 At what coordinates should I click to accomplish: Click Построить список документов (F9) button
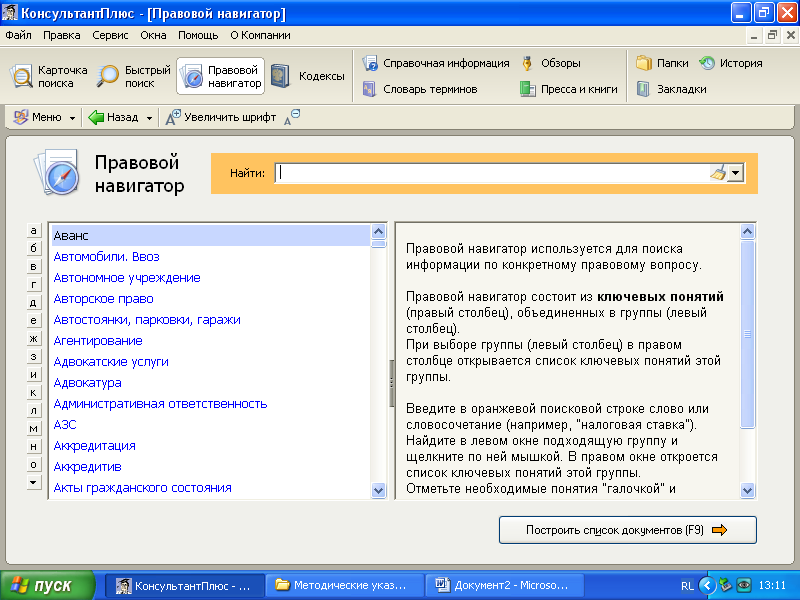tap(628, 530)
